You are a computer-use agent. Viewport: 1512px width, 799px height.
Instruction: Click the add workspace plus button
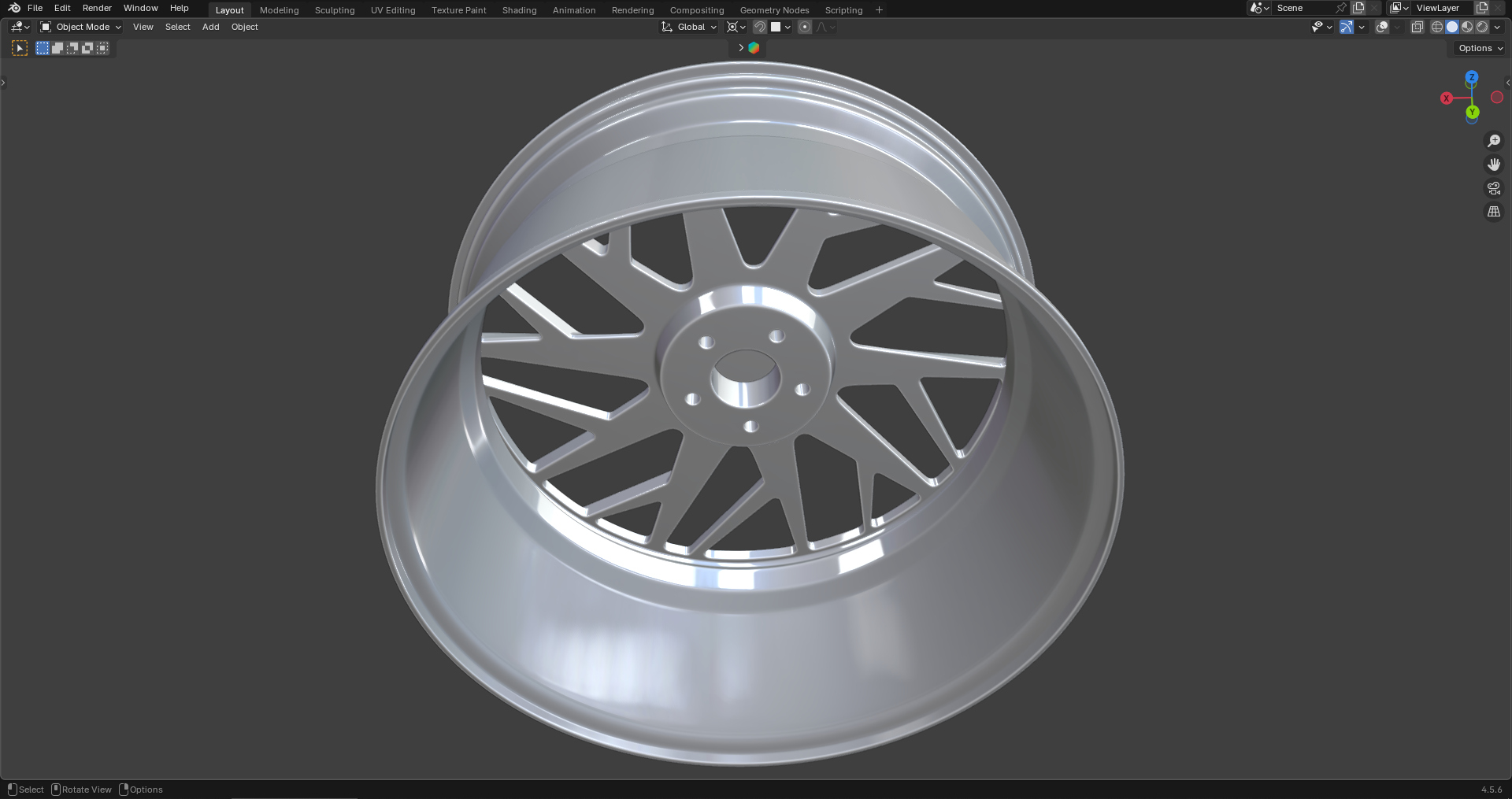tap(879, 10)
